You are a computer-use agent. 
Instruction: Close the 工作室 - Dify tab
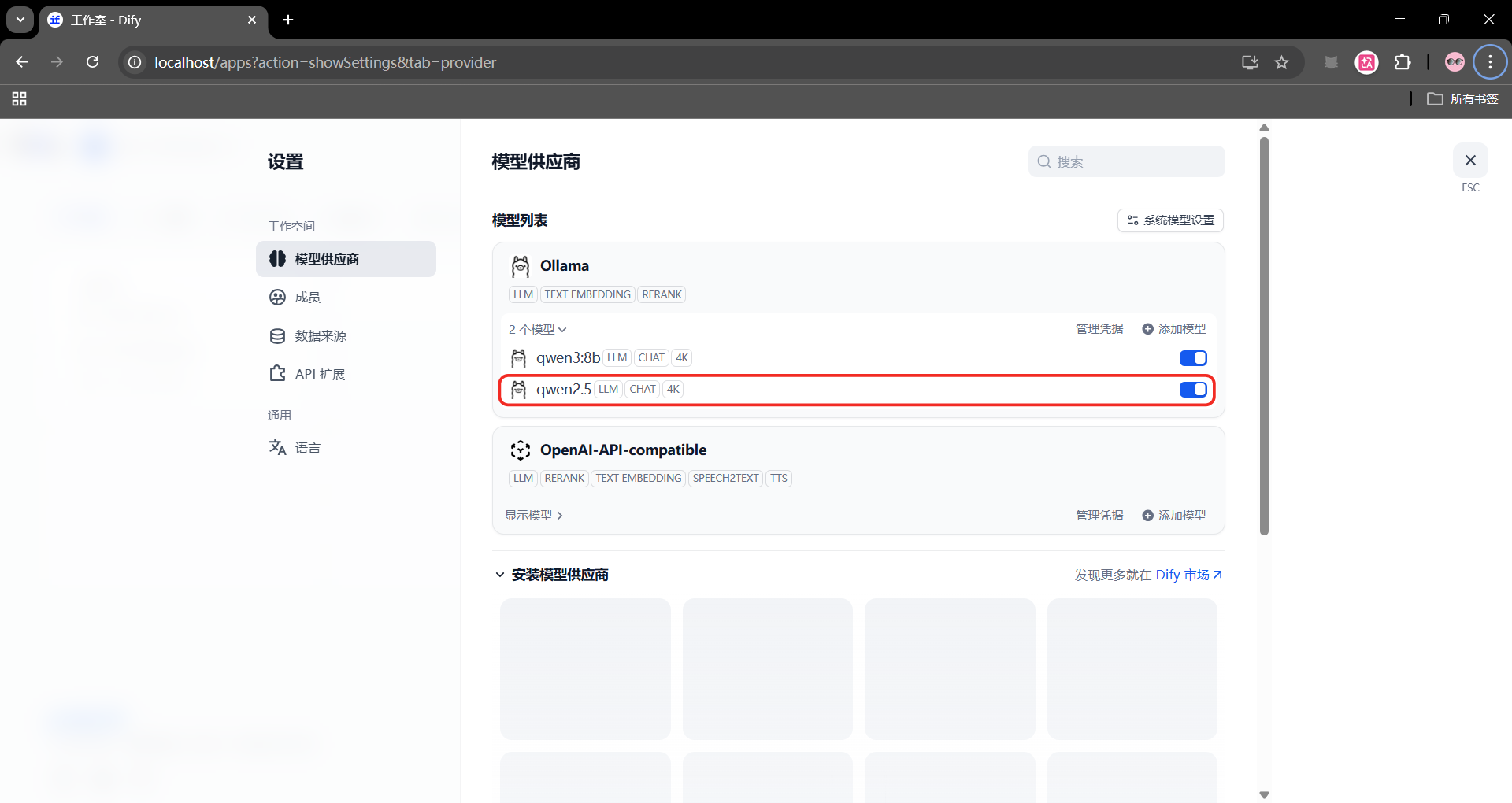pos(252,20)
